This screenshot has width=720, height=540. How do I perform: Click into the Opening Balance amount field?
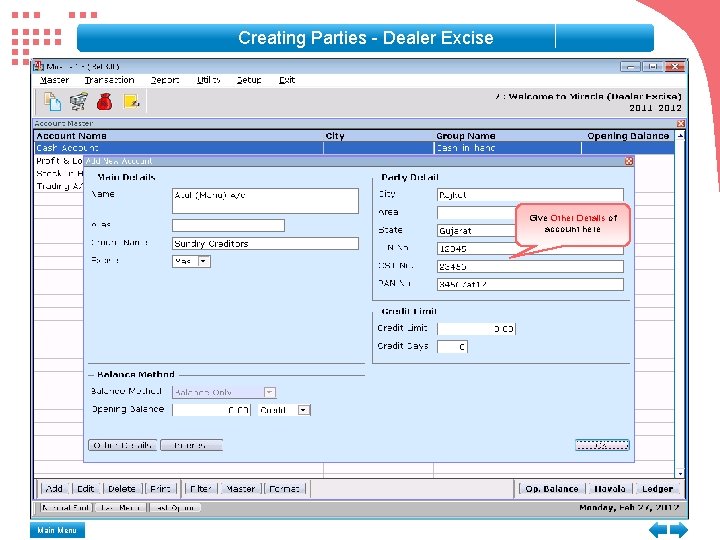(211, 410)
